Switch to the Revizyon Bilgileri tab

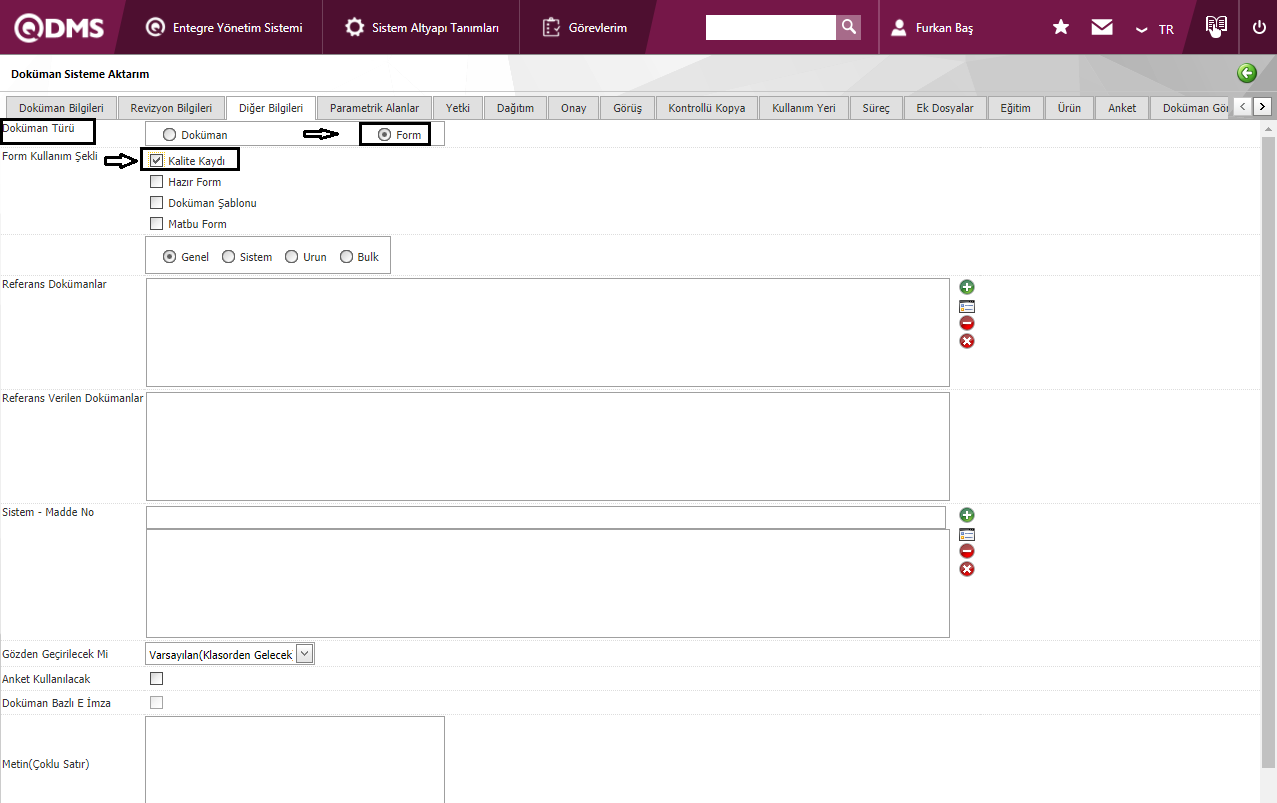coord(171,108)
